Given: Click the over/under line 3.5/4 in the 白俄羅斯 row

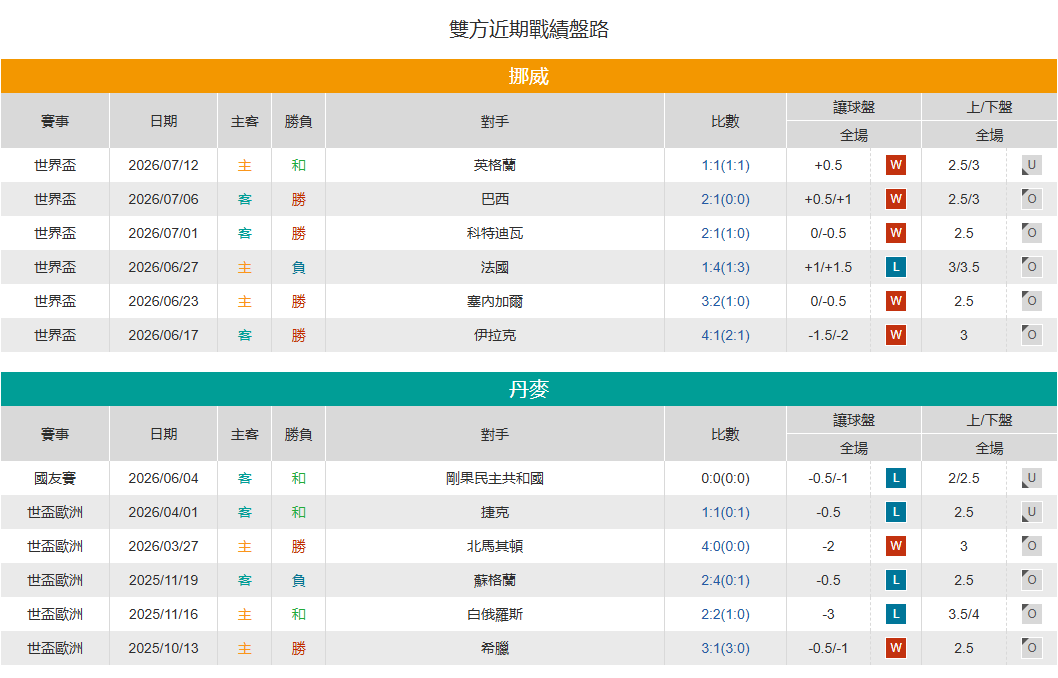Looking at the screenshot, I should (964, 614).
